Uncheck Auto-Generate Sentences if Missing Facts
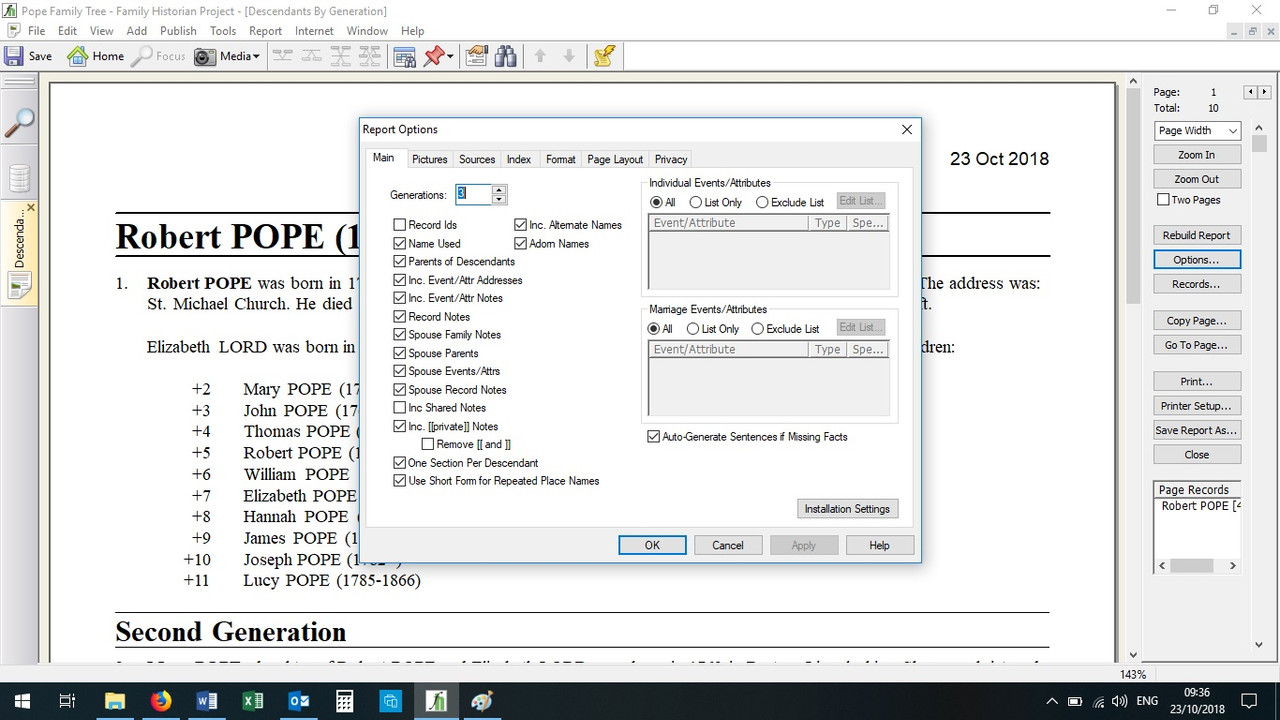This screenshot has width=1280, height=720. click(654, 437)
